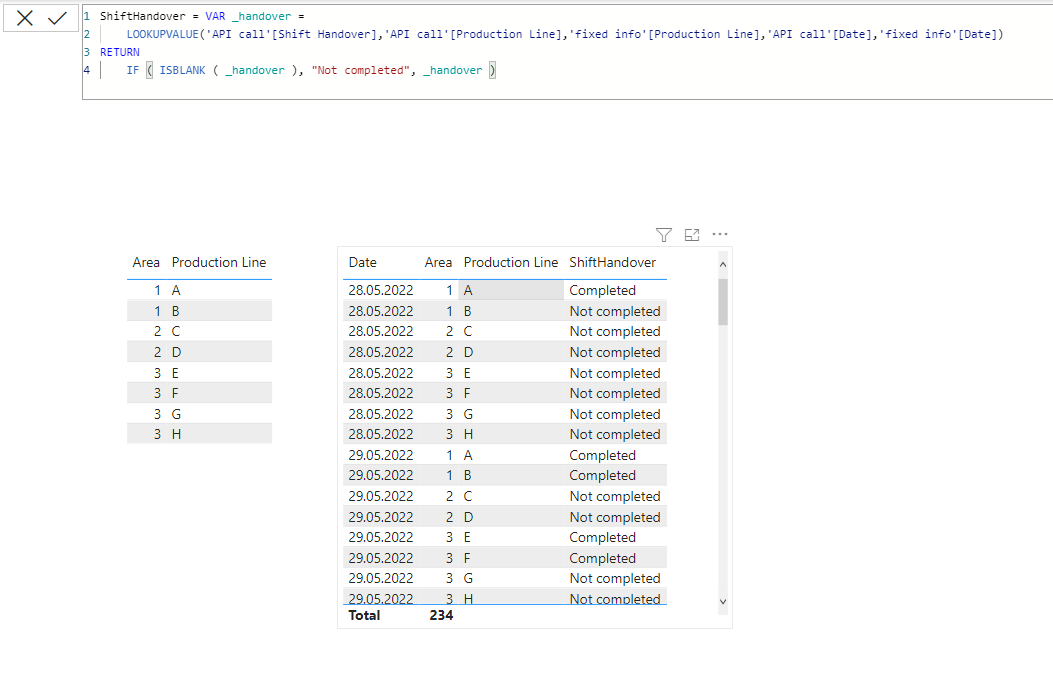Select the Not completed cell for line B
The width and height of the screenshot is (1053, 675).
[x=615, y=310]
